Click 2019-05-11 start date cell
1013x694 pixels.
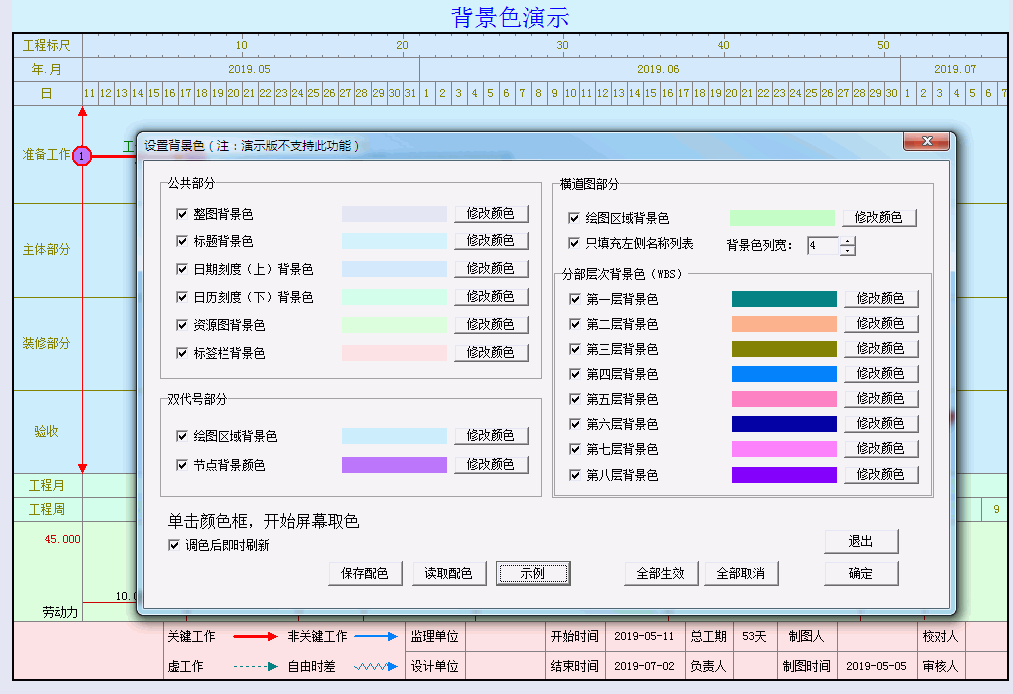coord(644,636)
